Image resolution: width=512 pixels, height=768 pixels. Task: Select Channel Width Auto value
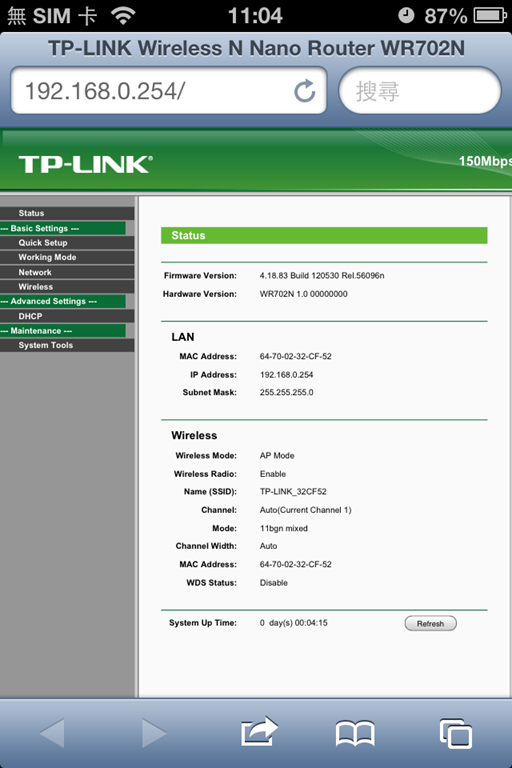pyautogui.click(x=268, y=546)
